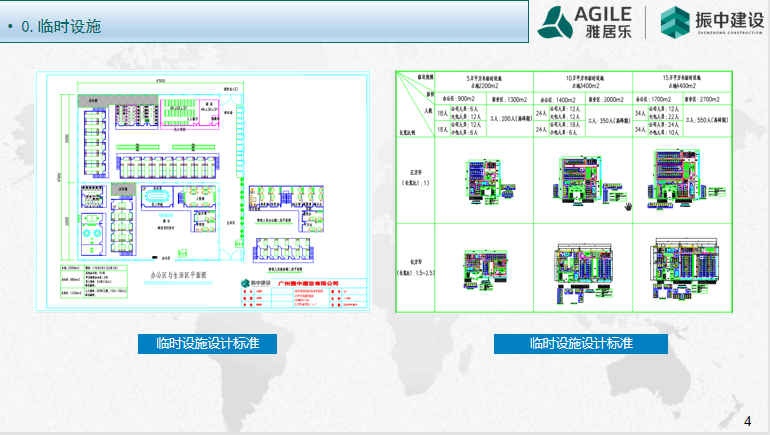This screenshot has height=435, width=770.
Task: Click the 办公区：900m2 table cell
Action: (x=461, y=99)
